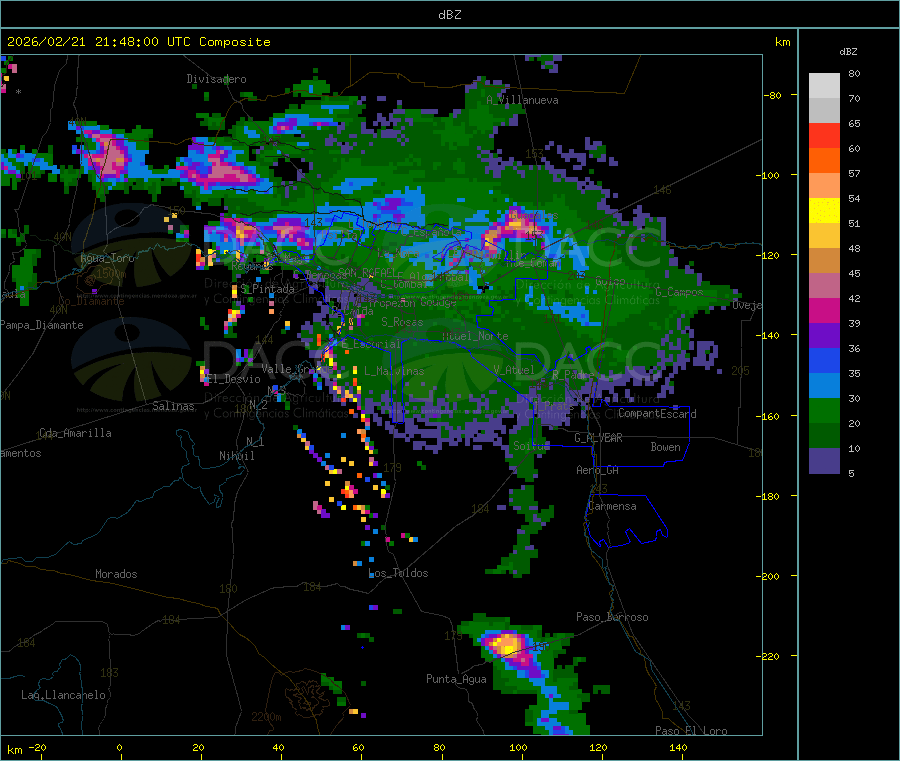Select the purple 36-39 dBZ legend band
This screenshot has height=761, width=900.
pyautogui.click(x=824, y=336)
